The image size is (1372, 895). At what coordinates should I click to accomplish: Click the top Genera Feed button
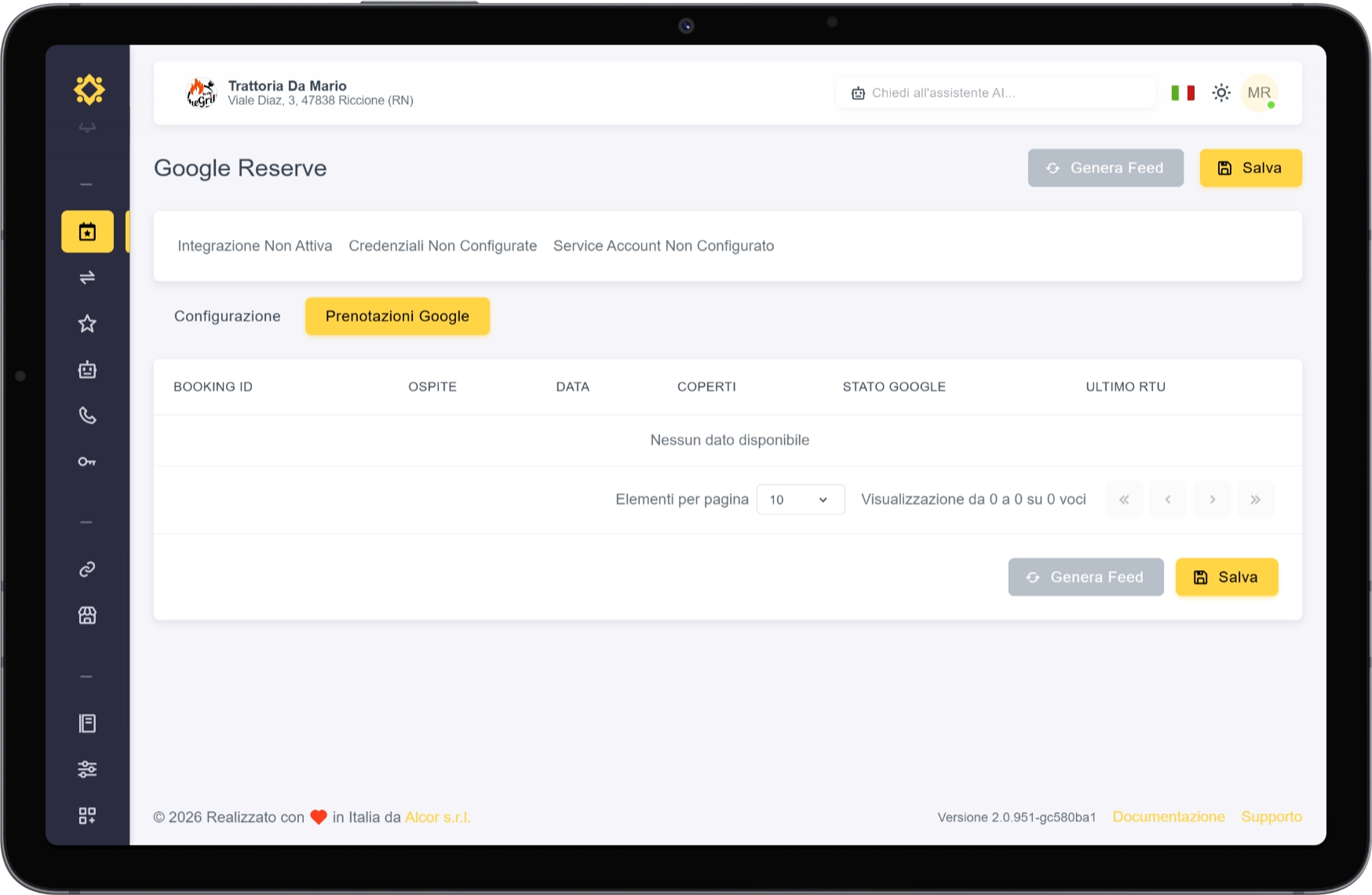click(x=1105, y=168)
